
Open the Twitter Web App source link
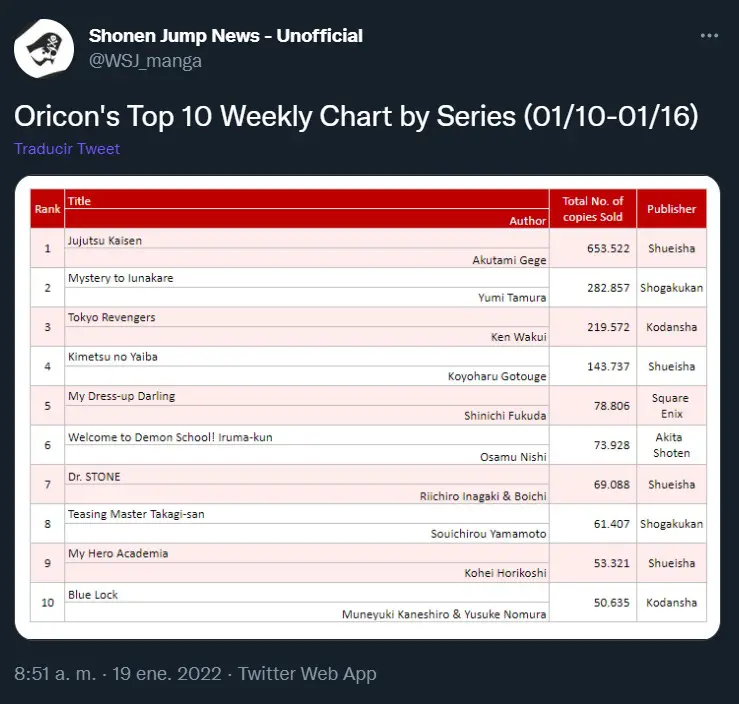click(x=307, y=674)
